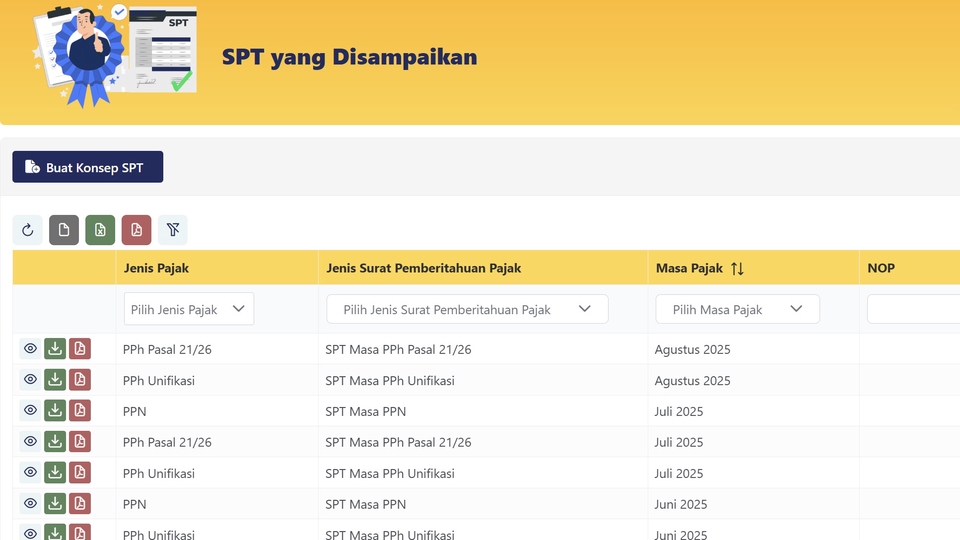The image size is (960, 540).
Task: View the PPh Unifikasi Juli 2025 row via eye icon
Action: (x=30, y=473)
